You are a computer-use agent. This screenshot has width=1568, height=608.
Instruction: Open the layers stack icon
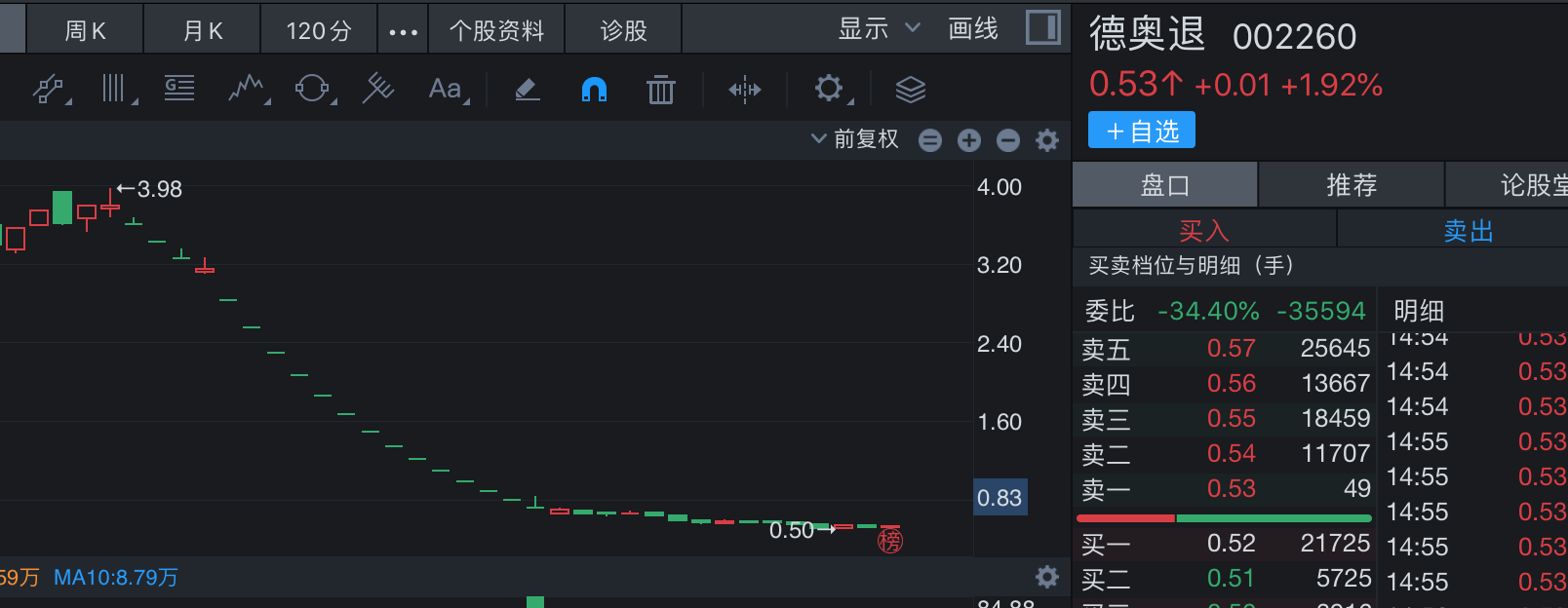point(910,90)
